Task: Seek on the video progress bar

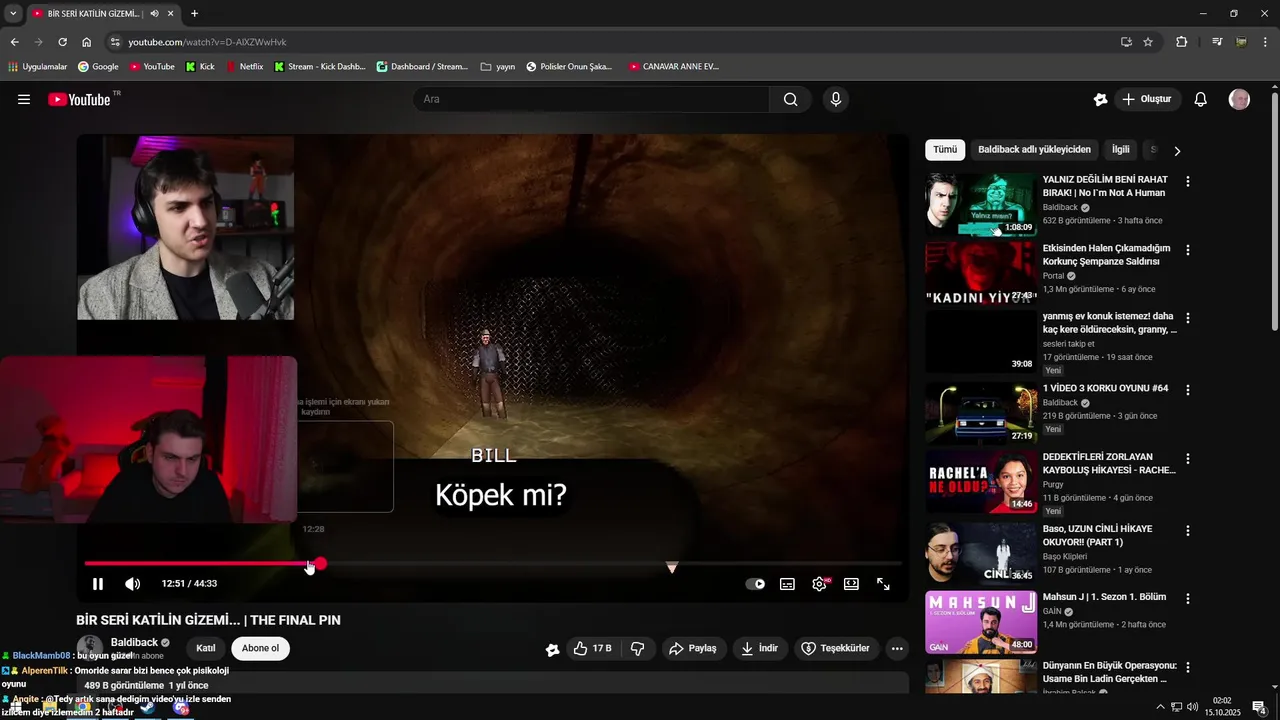Action: (x=492, y=564)
